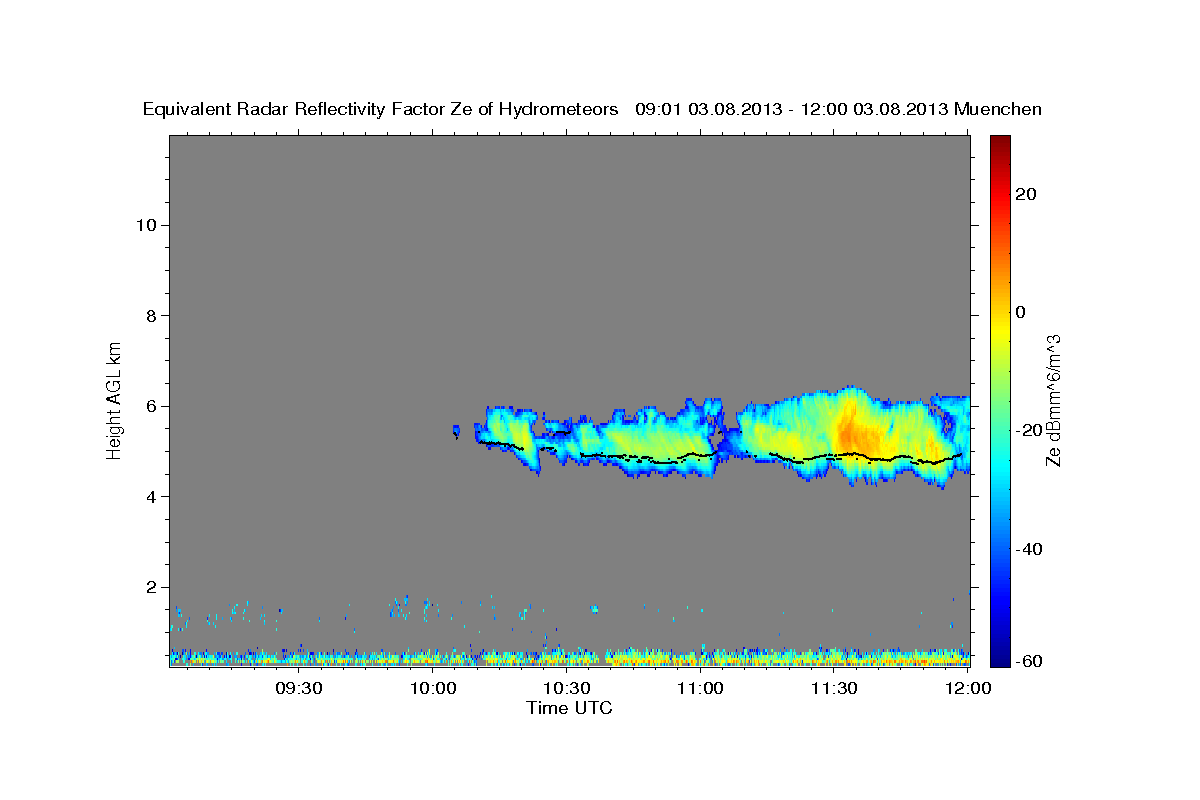Click the height axis label 10
The height and width of the screenshot is (800, 1200).
pos(147,225)
